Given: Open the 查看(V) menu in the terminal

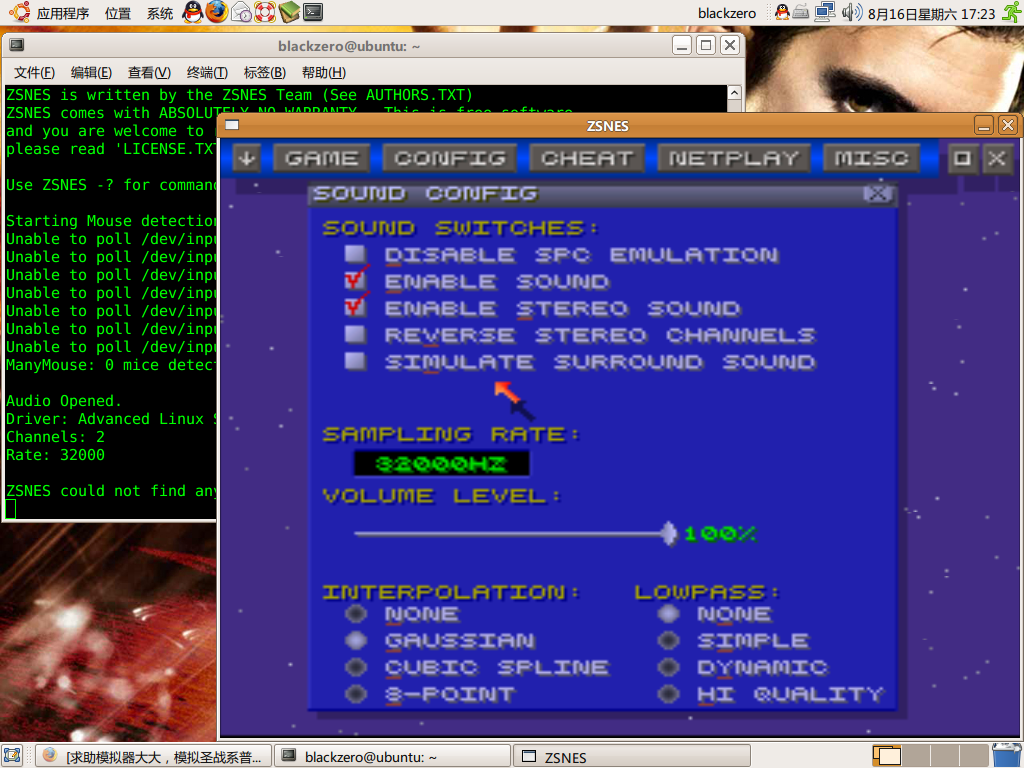Looking at the screenshot, I should (149, 72).
